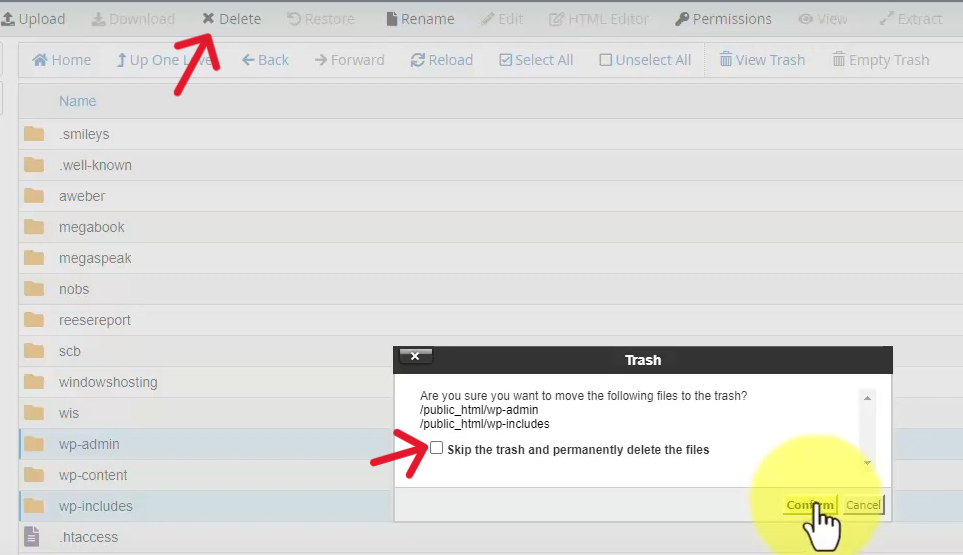Click the windowshosting folder name
Image resolution: width=963 pixels, height=555 pixels.
pos(108,382)
